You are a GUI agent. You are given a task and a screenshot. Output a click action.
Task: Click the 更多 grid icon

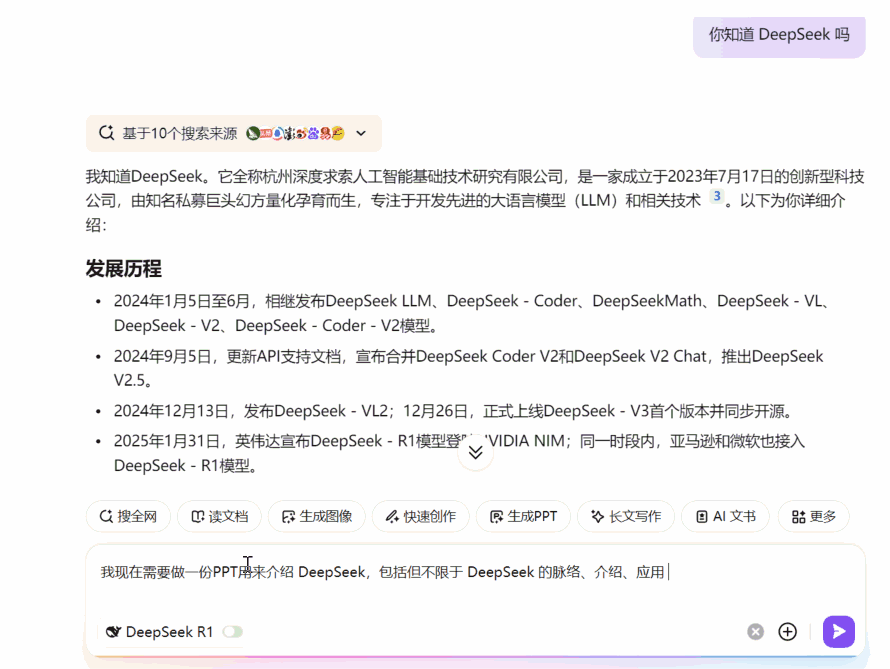799,516
